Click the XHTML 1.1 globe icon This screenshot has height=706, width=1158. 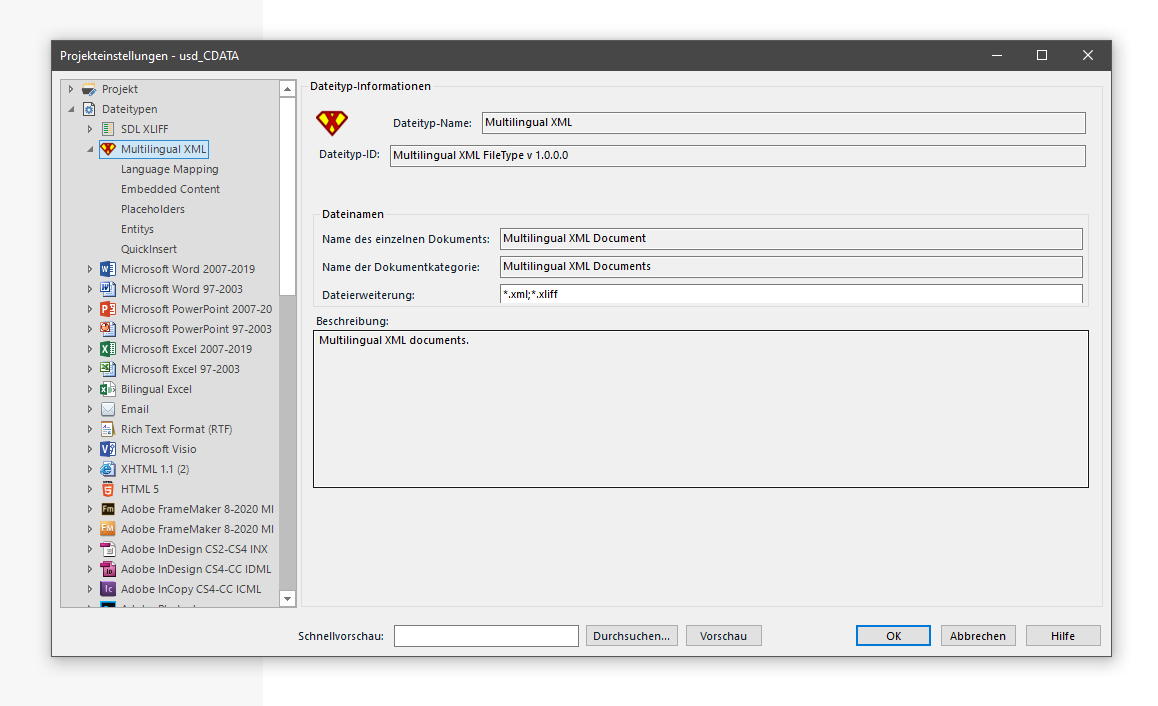pos(108,469)
